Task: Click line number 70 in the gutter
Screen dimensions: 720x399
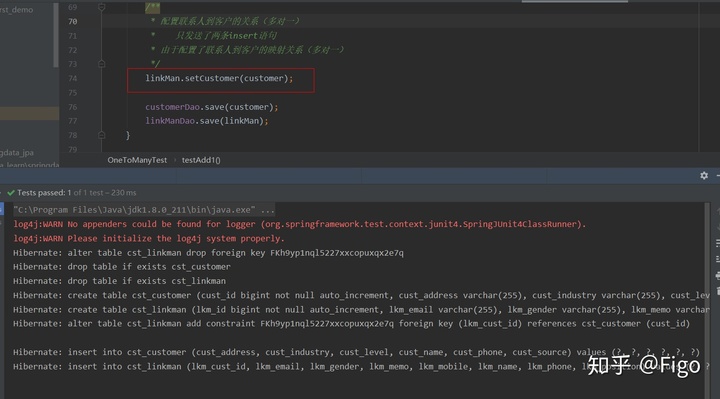Action: (x=73, y=22)
